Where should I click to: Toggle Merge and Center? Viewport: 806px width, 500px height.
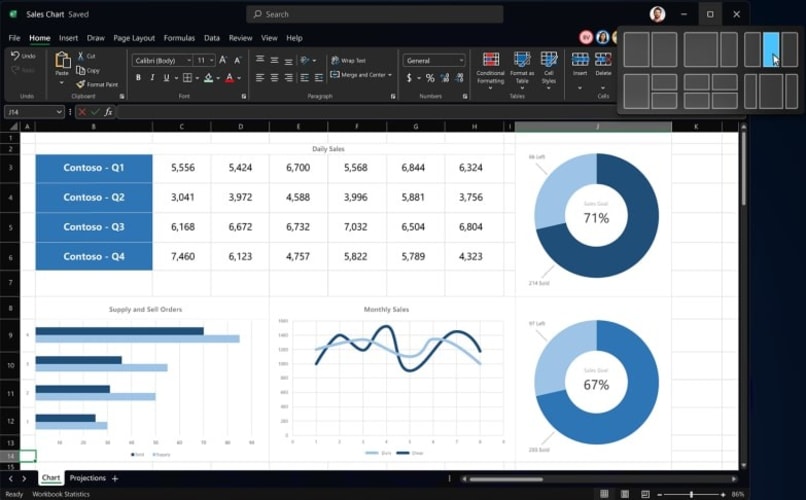(x=359, y=75)
